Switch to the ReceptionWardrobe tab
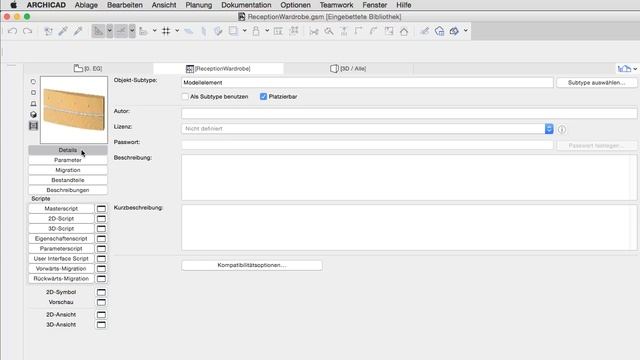Image resolution: width=640 pixels, height=360 pixels. coord(218,69)
